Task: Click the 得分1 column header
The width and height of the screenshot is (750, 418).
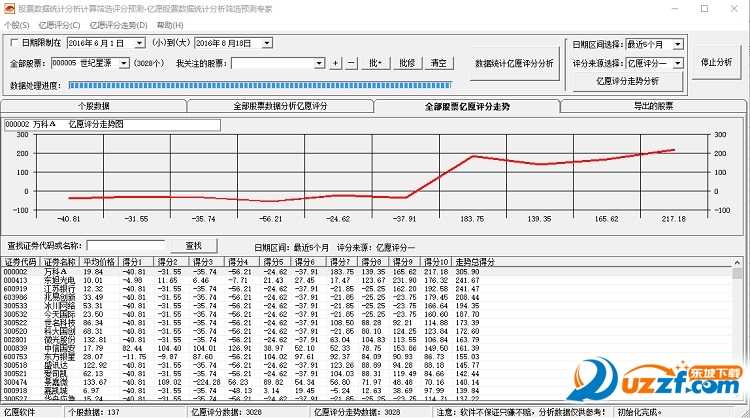Action: pyautogui.click(x=136, y=262)
